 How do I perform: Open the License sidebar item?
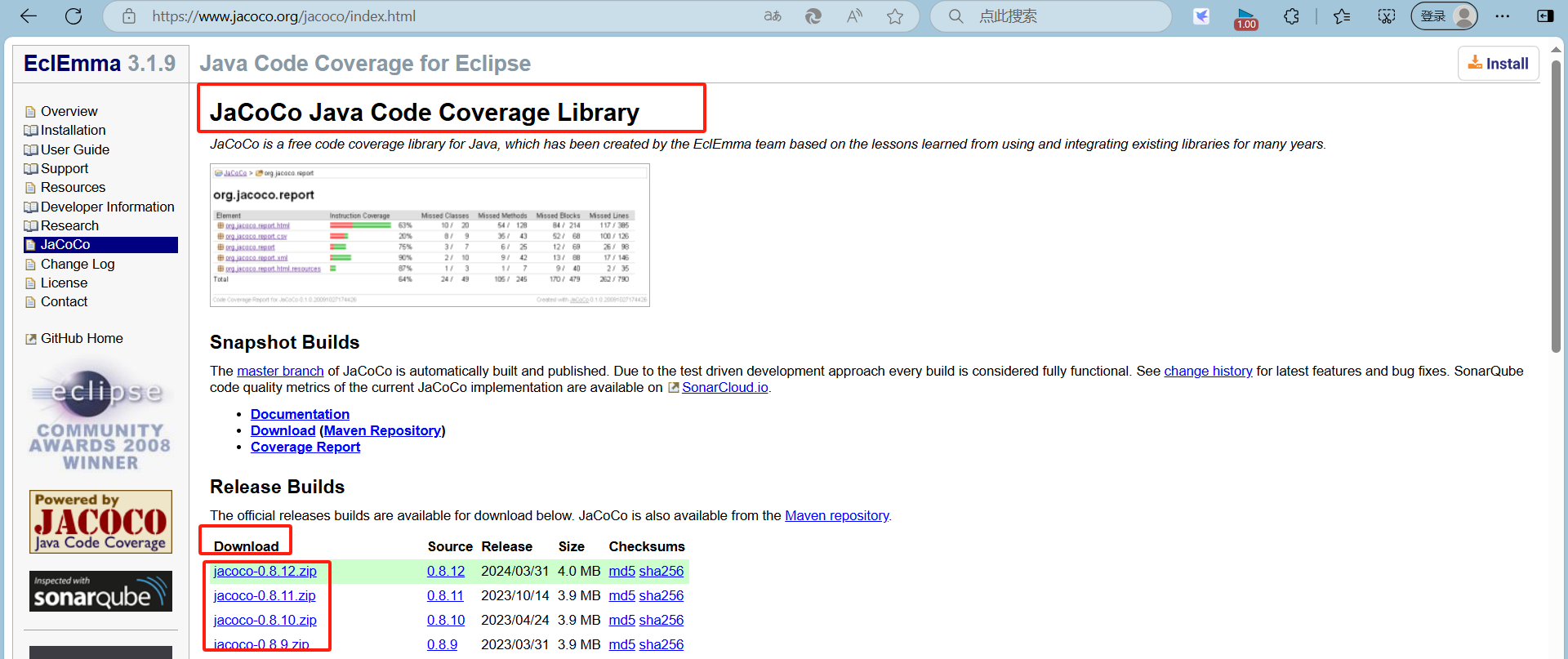pyautogui.click(x=64, y=283)
